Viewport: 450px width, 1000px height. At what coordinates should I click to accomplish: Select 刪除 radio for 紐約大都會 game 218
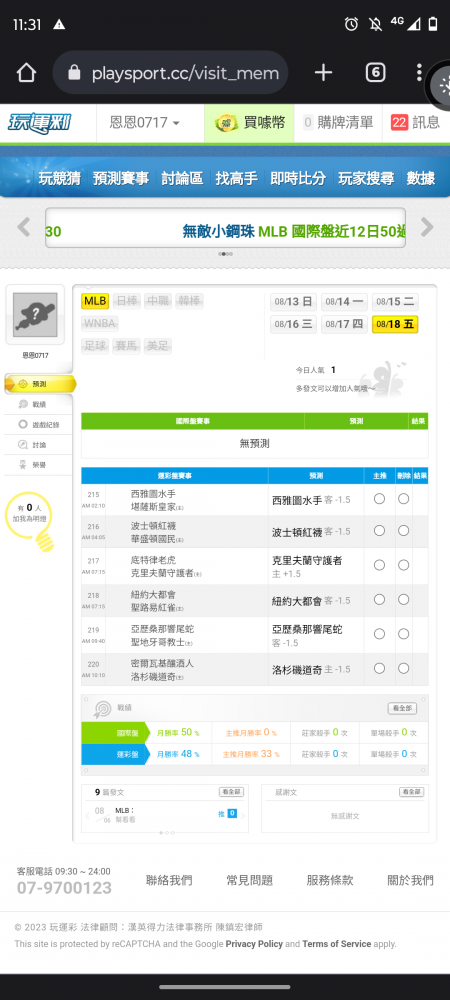coord(403,599)
